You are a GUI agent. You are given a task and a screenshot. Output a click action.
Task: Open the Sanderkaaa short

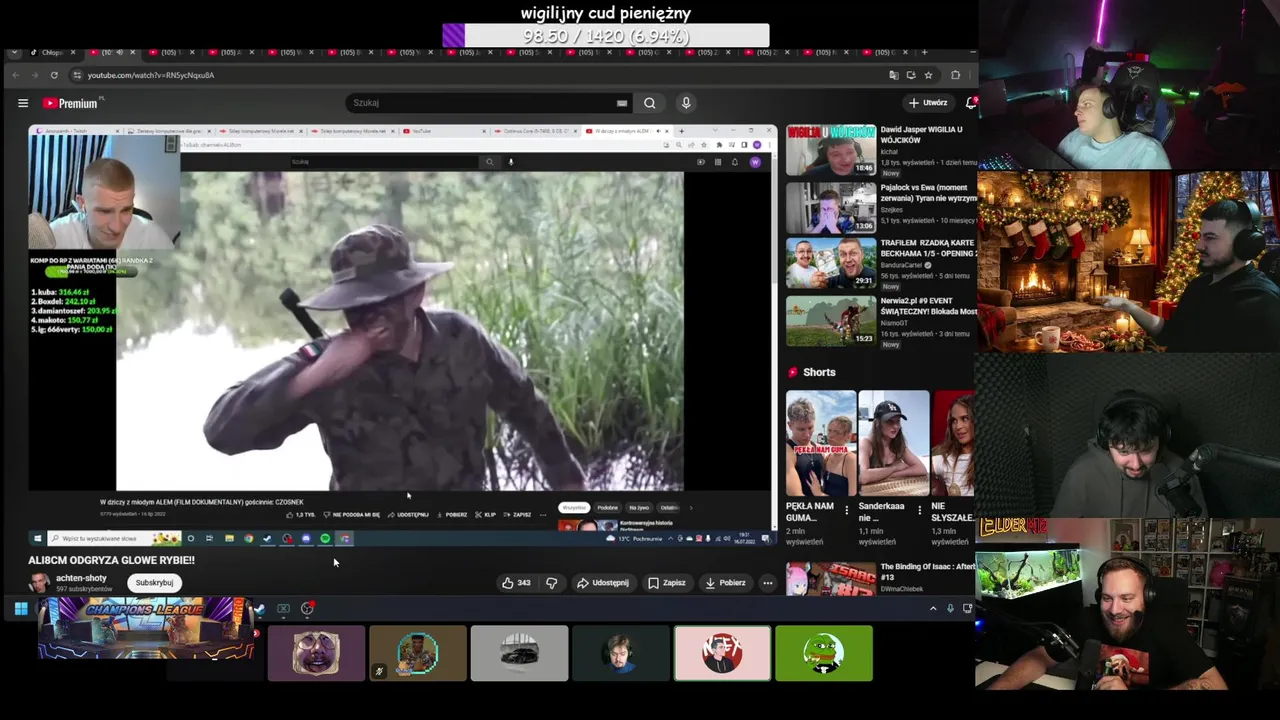[894, 443]
